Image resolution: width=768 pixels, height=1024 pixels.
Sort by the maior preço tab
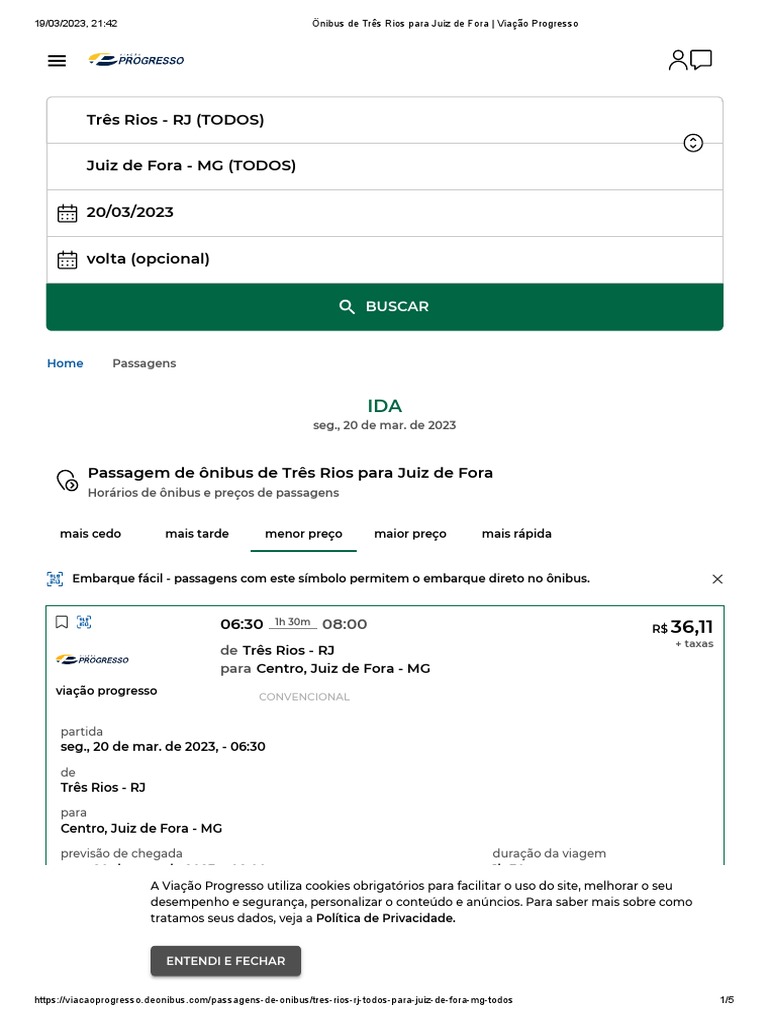[x=410, y=534]
